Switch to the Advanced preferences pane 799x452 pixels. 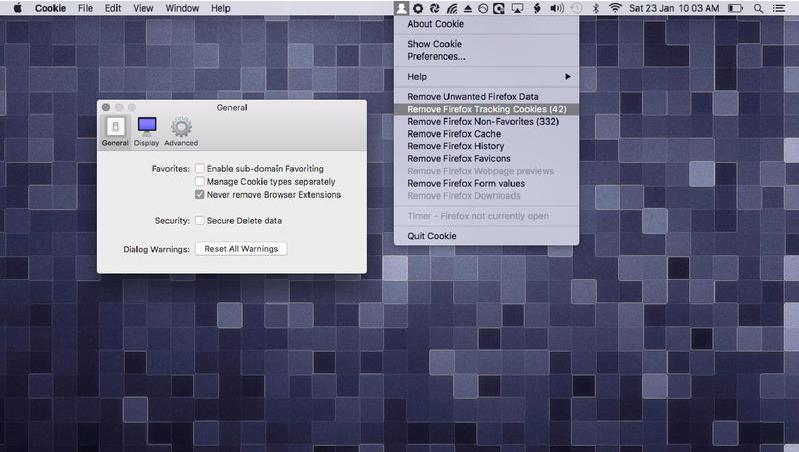(181, 130)
